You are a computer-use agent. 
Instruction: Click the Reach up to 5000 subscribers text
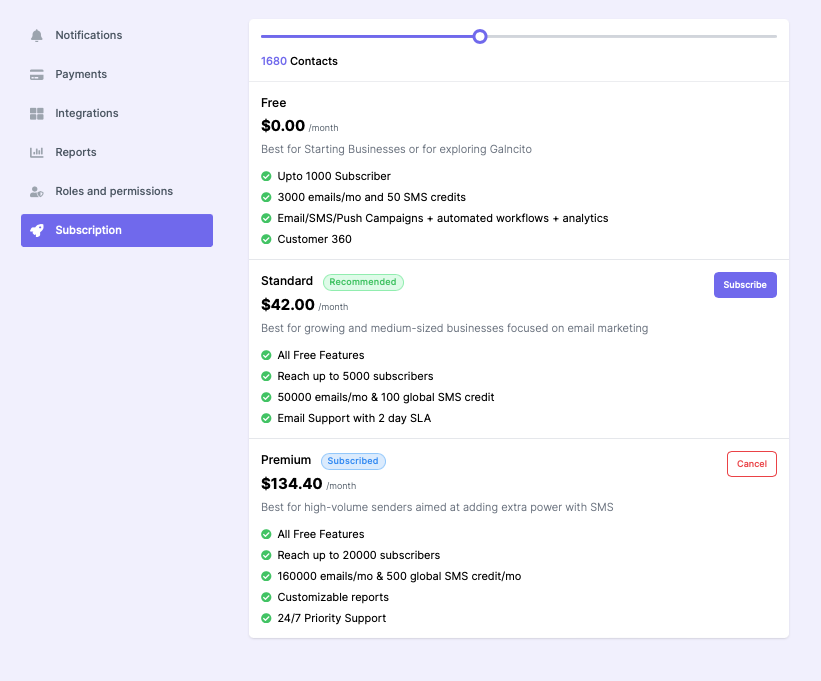click(x=355, y=376)
